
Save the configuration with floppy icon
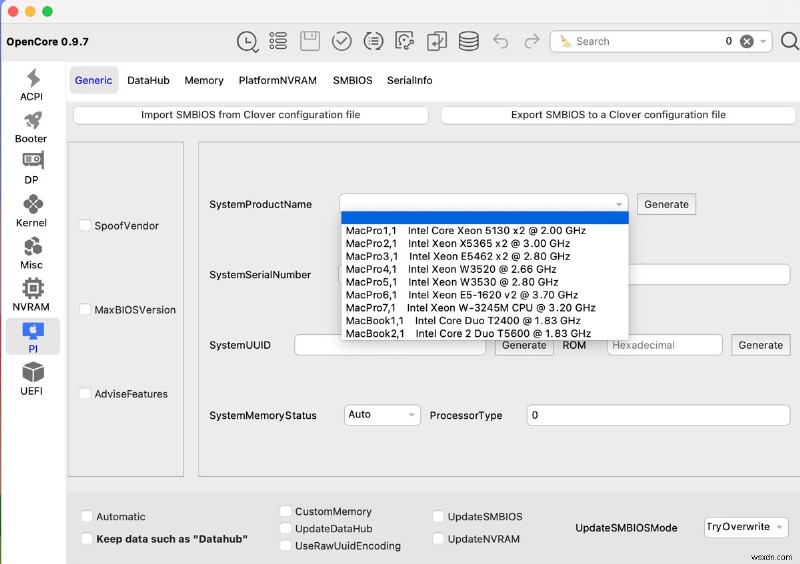pyautogui.click(x=310, y=41)
